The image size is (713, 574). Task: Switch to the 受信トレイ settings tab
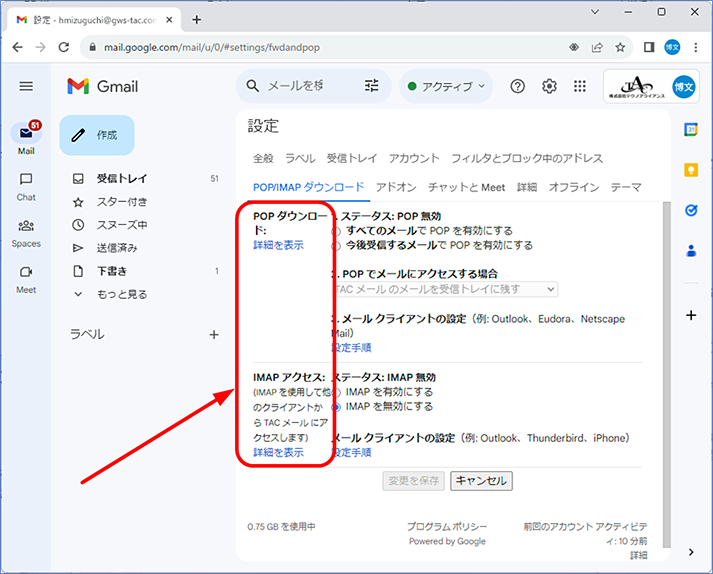tap(352, 158)
